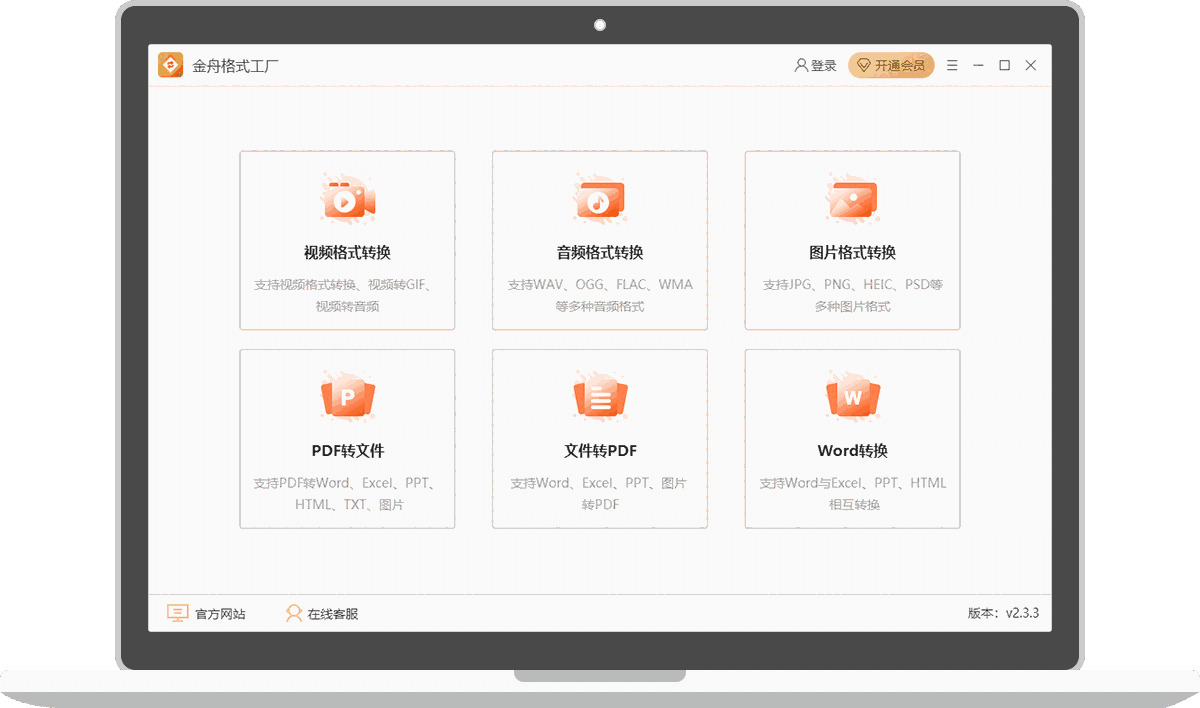Image resolution: width=1200 pixels, height=708 pixels.
Task: Click the Word conversion 'W' icon
Action: 852,398
